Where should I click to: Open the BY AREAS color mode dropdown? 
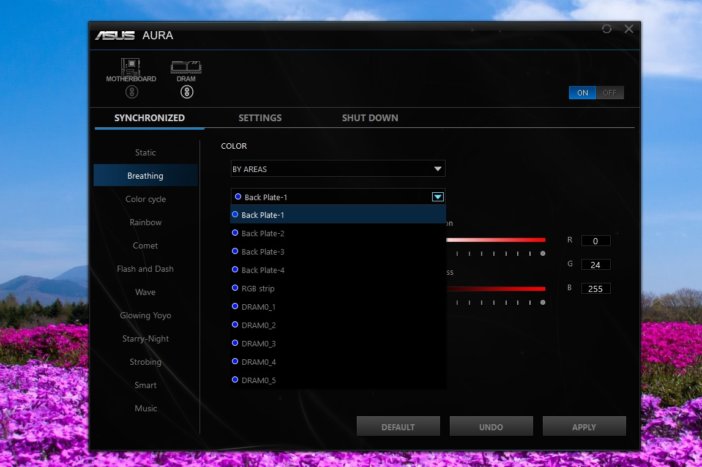tap(338, 169)
